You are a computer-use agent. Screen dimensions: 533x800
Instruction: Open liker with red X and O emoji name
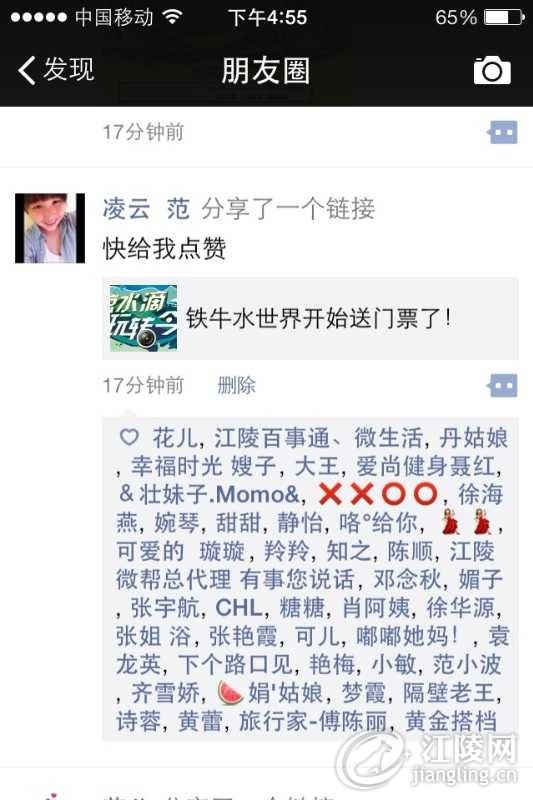(x=378, y=494)
